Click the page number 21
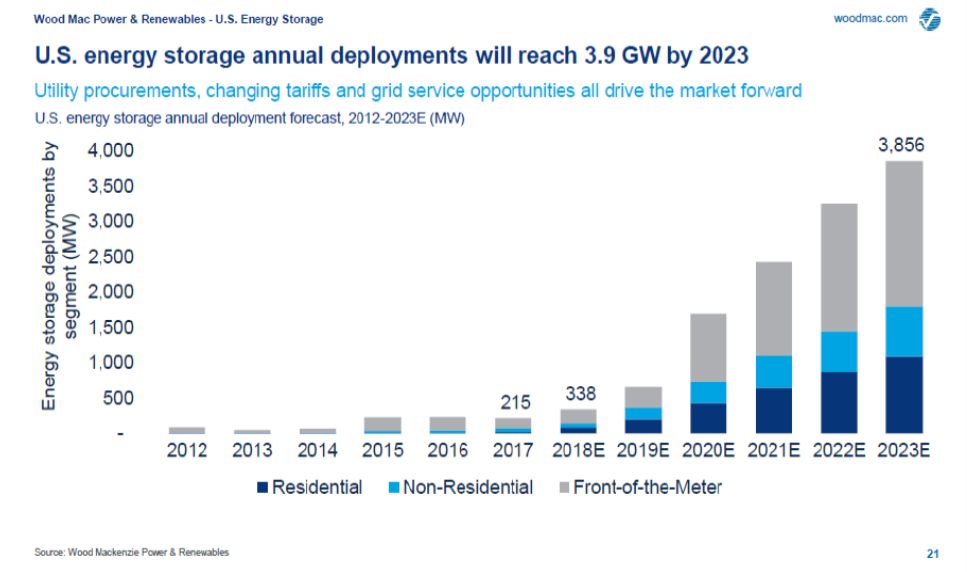This screenshot has width=967, height=572. 933,554
